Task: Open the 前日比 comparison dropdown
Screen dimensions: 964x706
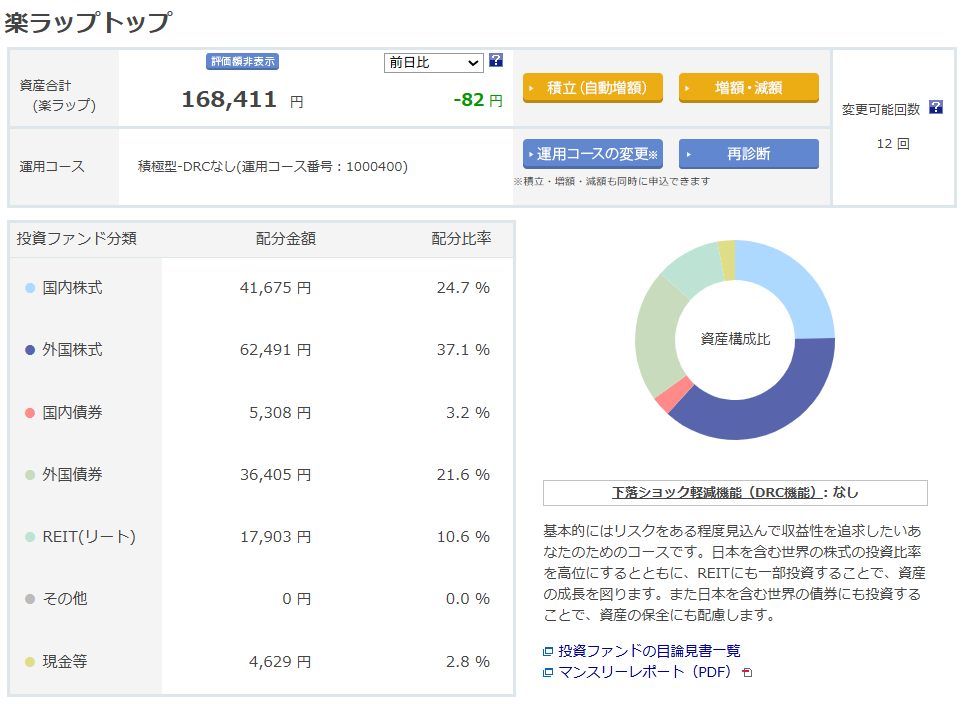Action: [x=433, y=62]
